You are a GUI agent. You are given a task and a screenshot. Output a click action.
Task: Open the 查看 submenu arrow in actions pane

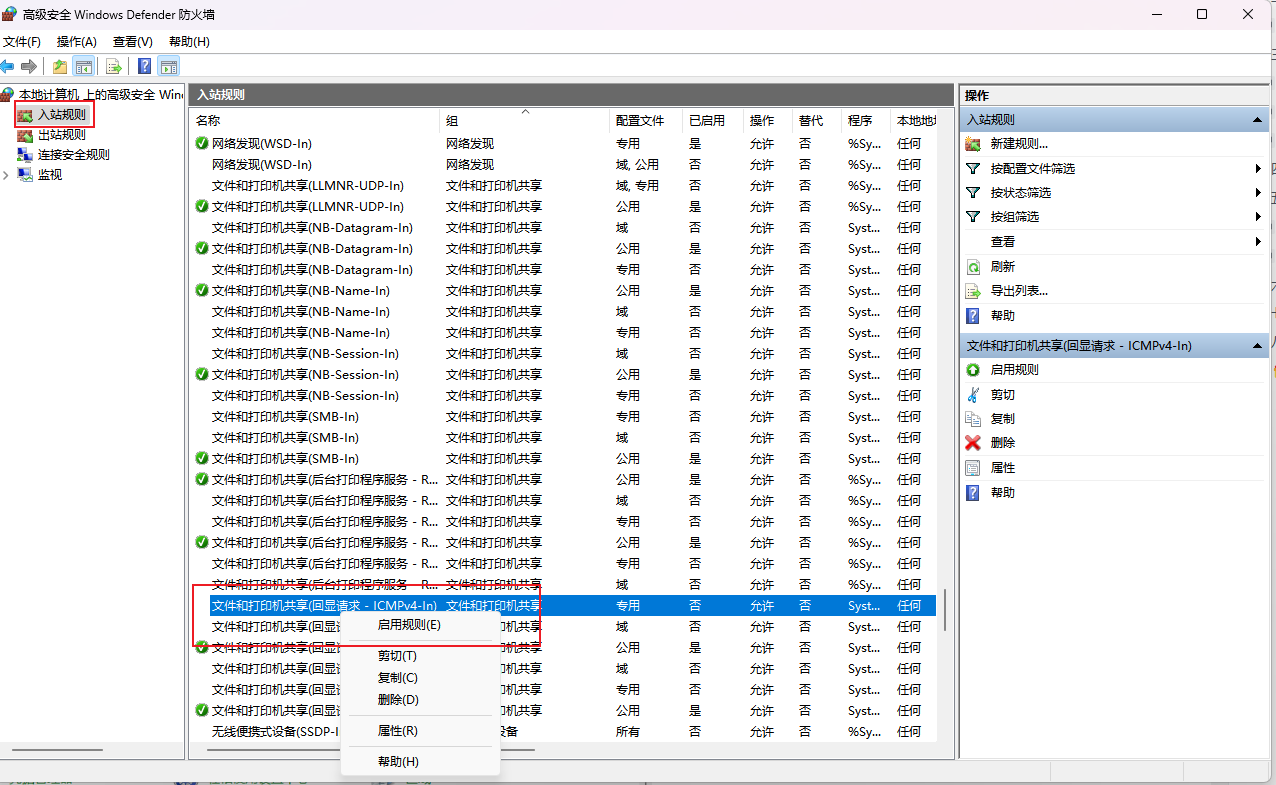click(1258, 242)
